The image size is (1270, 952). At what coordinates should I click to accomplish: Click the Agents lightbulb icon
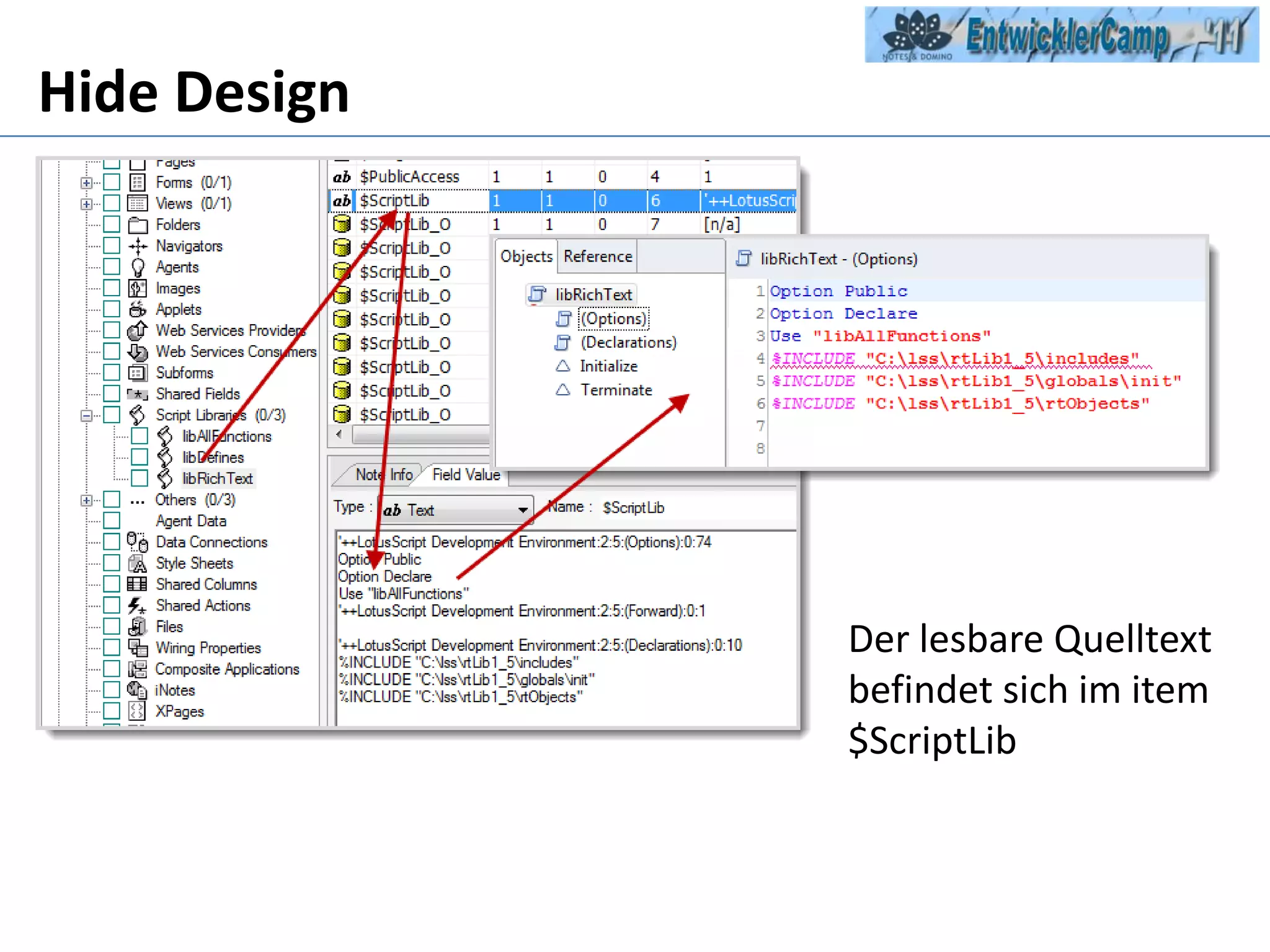tap(138, 267)
